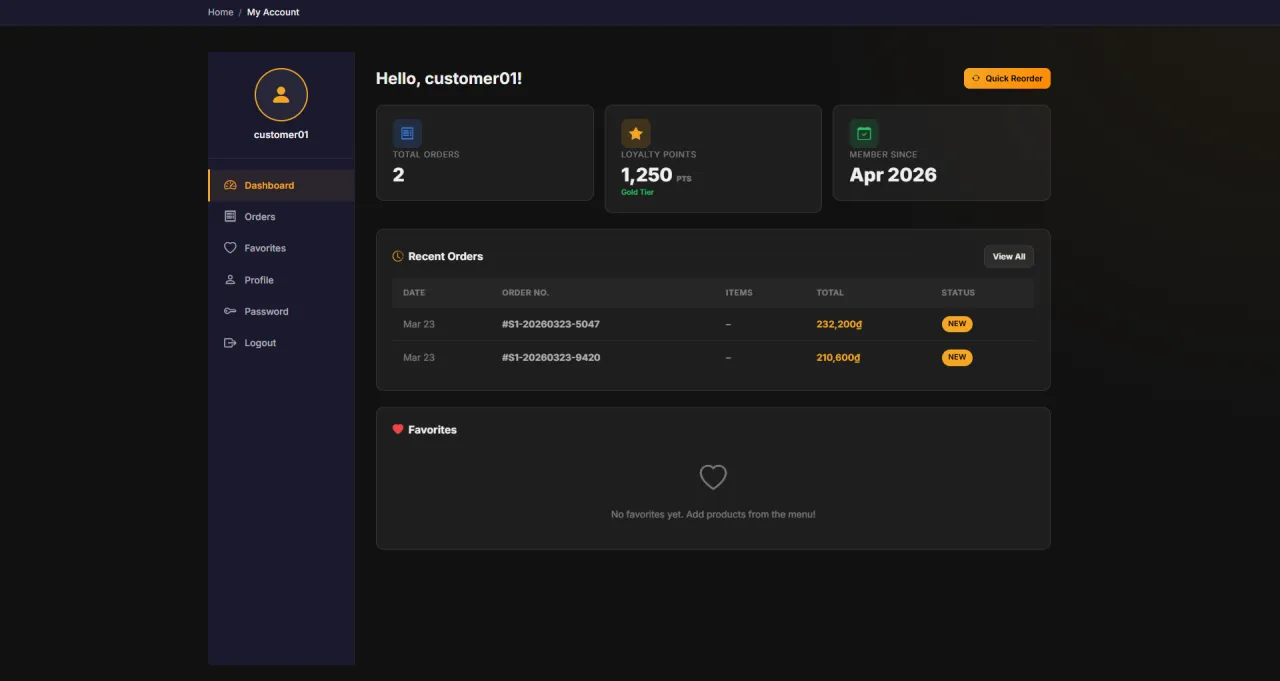Screen dimensions: 1280x681
Task: Click the 232,200₫ total amount
Action: [839, 324]
